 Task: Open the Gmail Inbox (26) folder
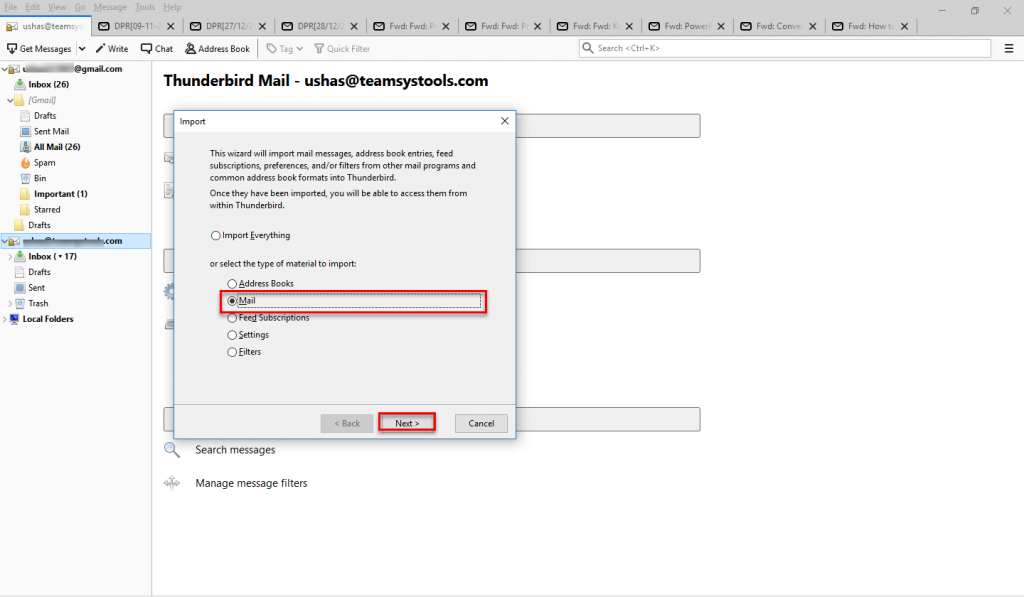(x=48, y=84)
